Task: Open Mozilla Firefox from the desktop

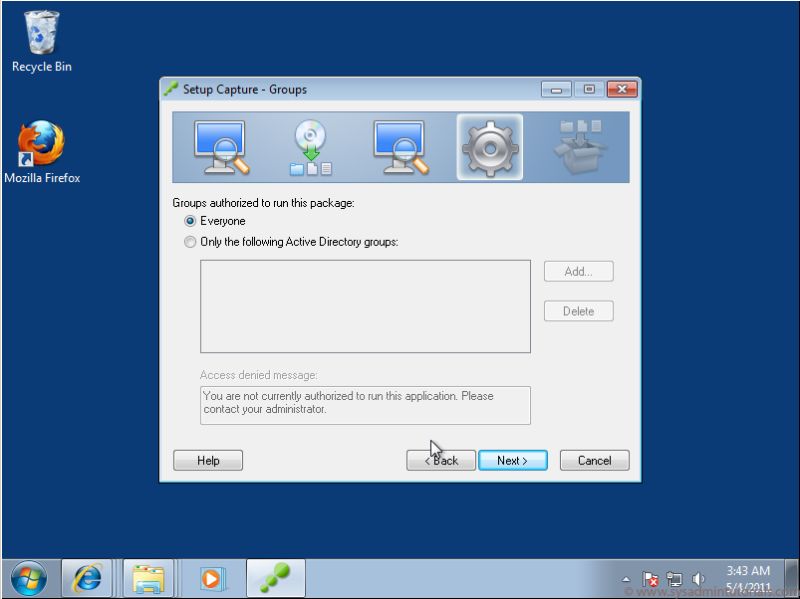Action: [x=40, y=145]
